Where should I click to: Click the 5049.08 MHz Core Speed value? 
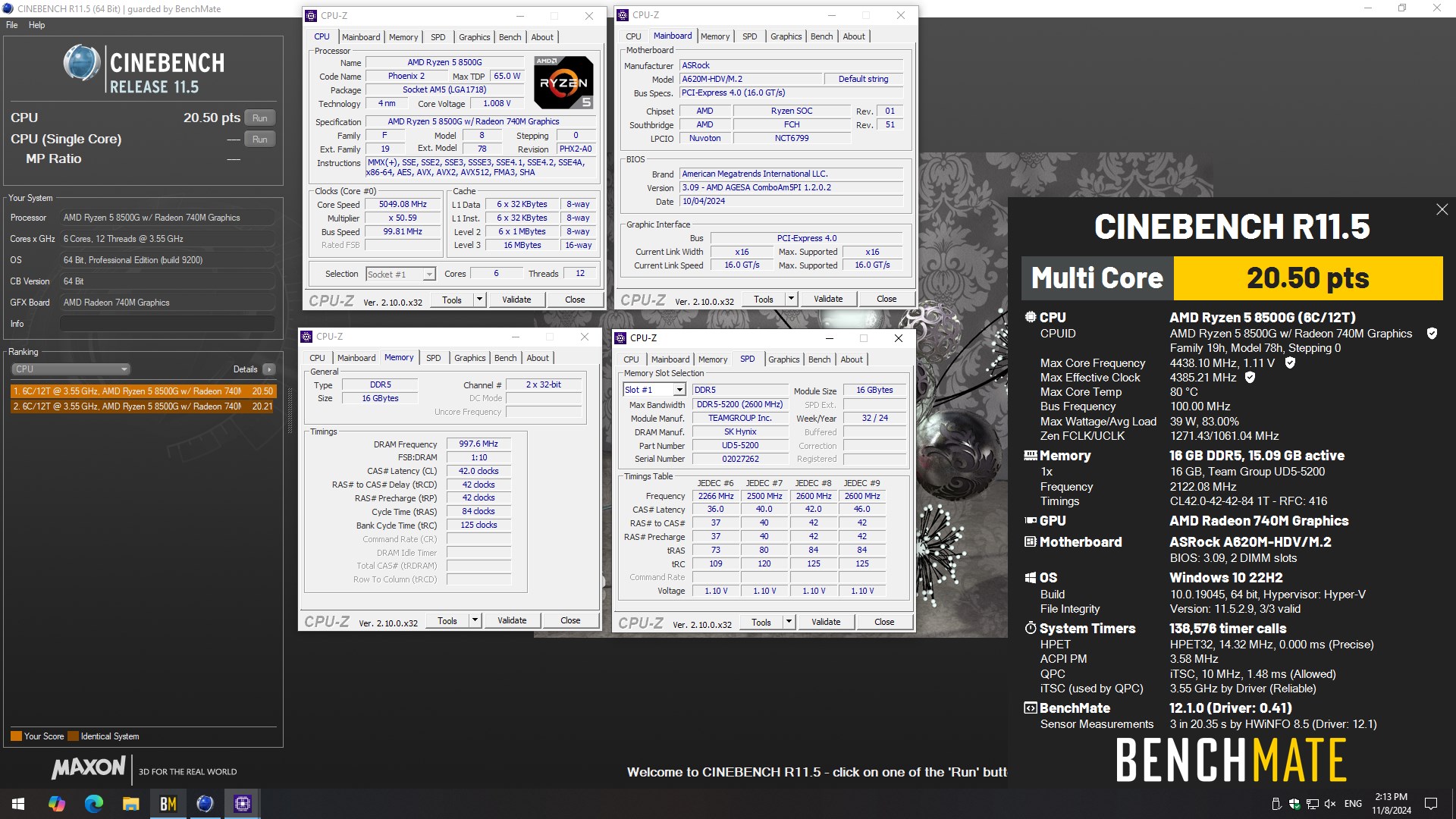tap(403, 205)
